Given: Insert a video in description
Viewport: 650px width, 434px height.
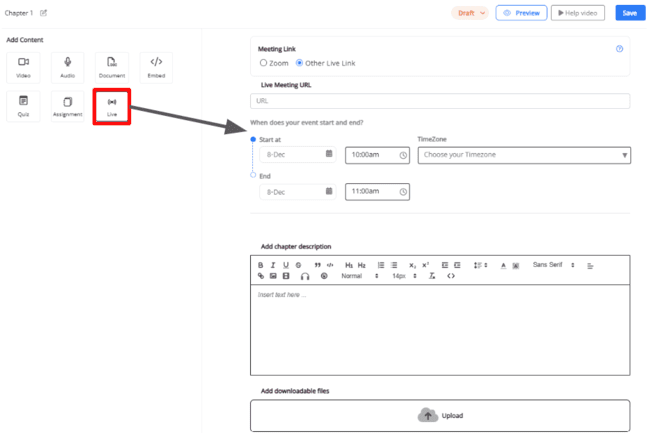Looking at the screenshot, I should [286, 276].
